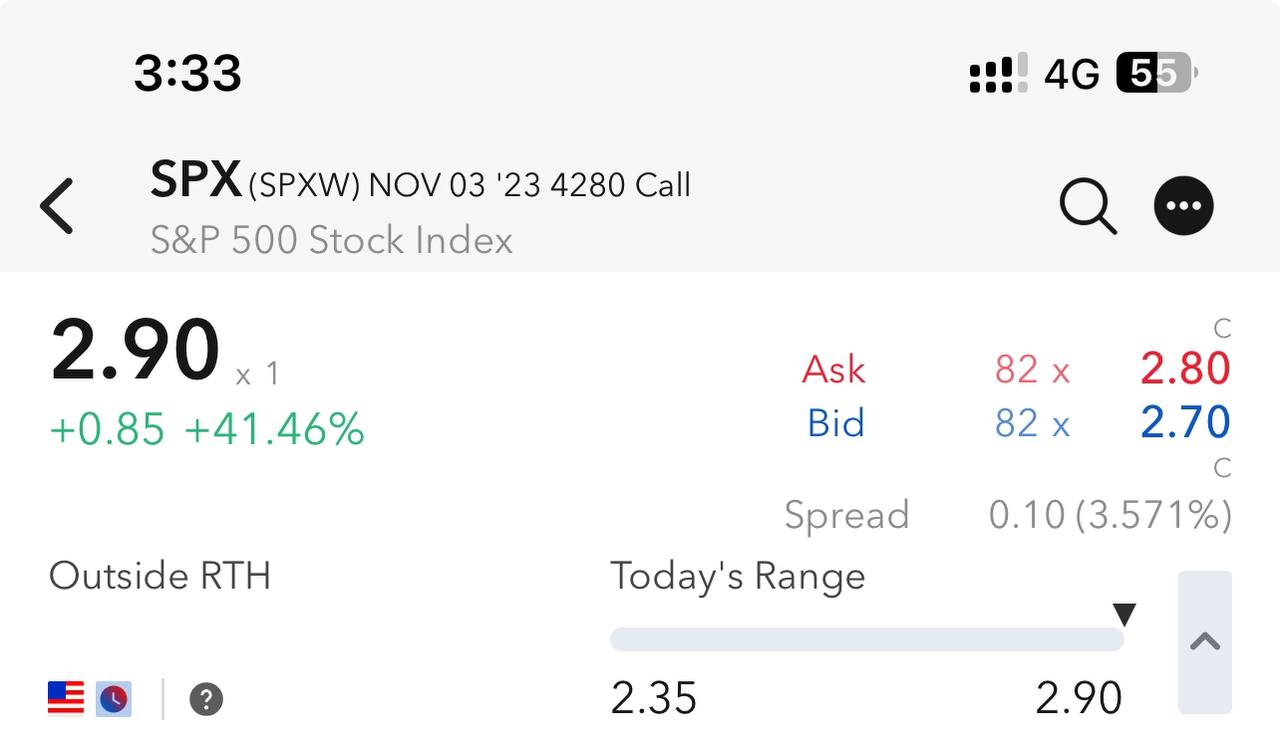
Task: Tap the Today's Range slider bar
Action: [866, 640]
